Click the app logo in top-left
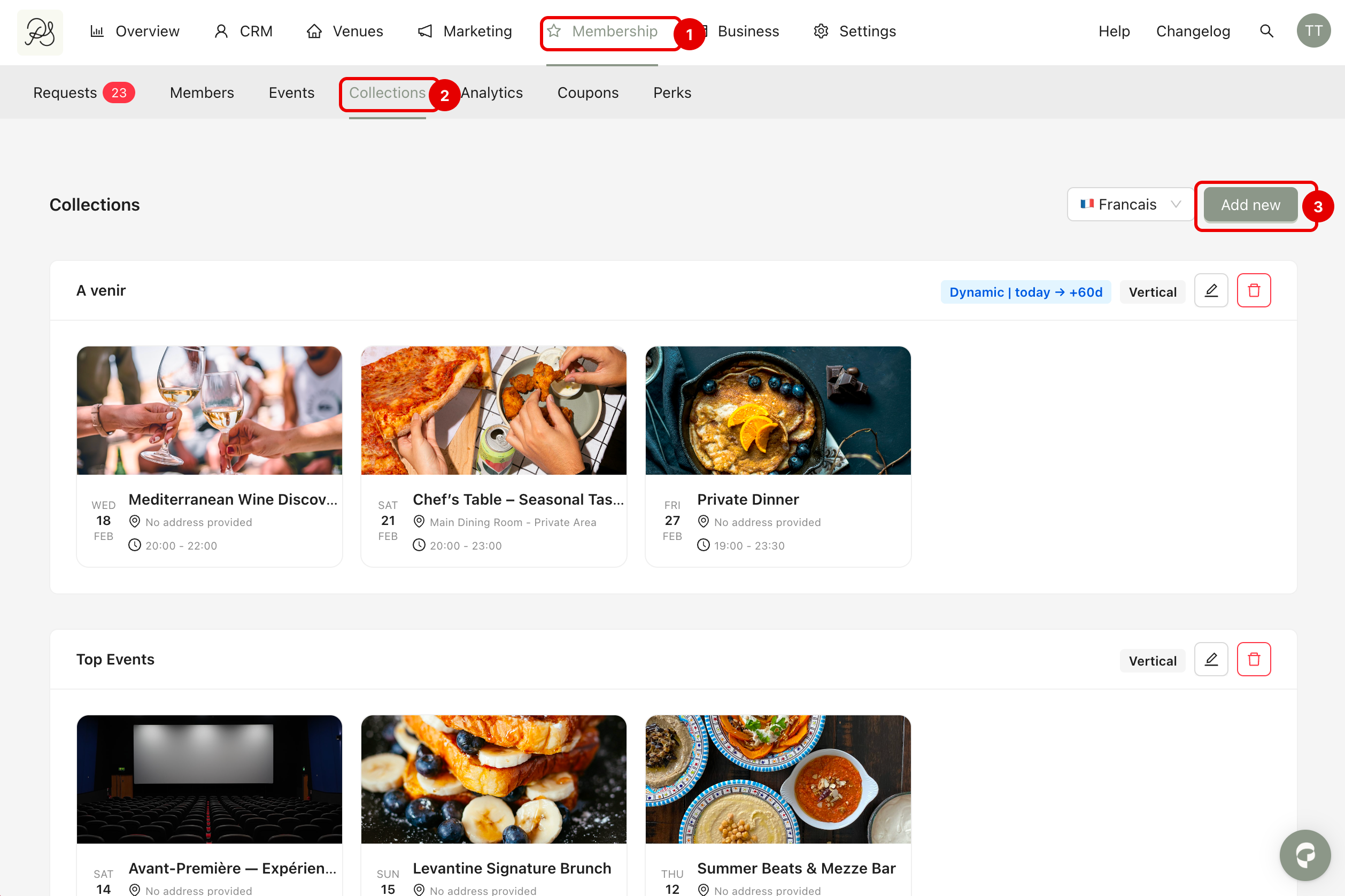The image size is (1345, 896). coord(40,32)
